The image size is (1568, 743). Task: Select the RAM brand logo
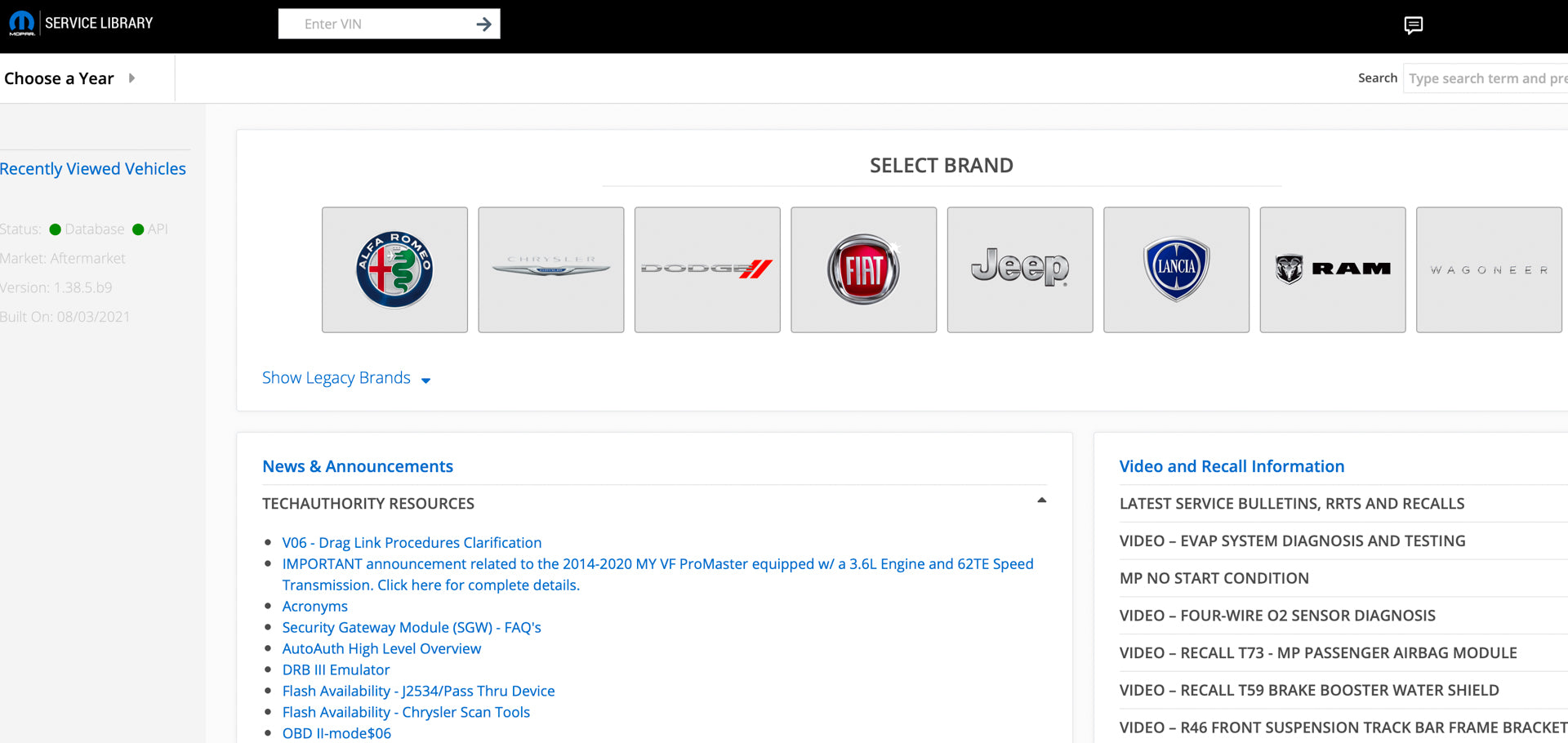[x=1332, y=269]
